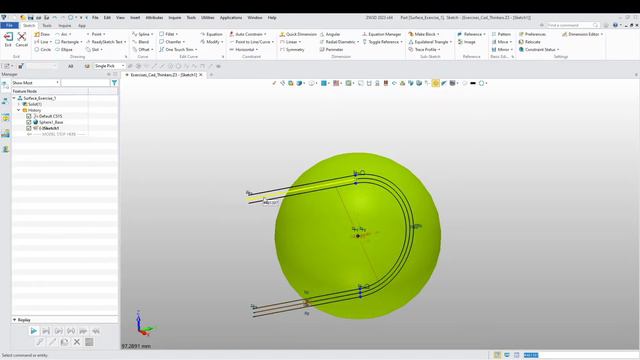640x360 pixels.
Task: Select the Arc tool
Action: tap(61, 34)
